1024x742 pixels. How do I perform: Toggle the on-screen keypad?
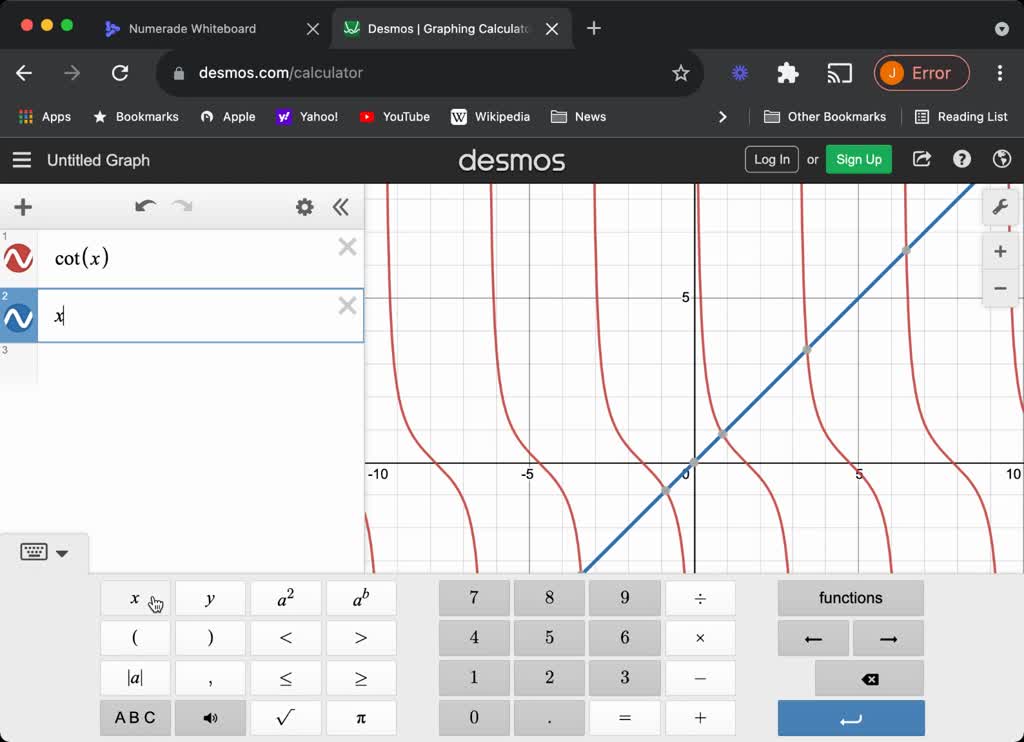click(x=34, y=552)
